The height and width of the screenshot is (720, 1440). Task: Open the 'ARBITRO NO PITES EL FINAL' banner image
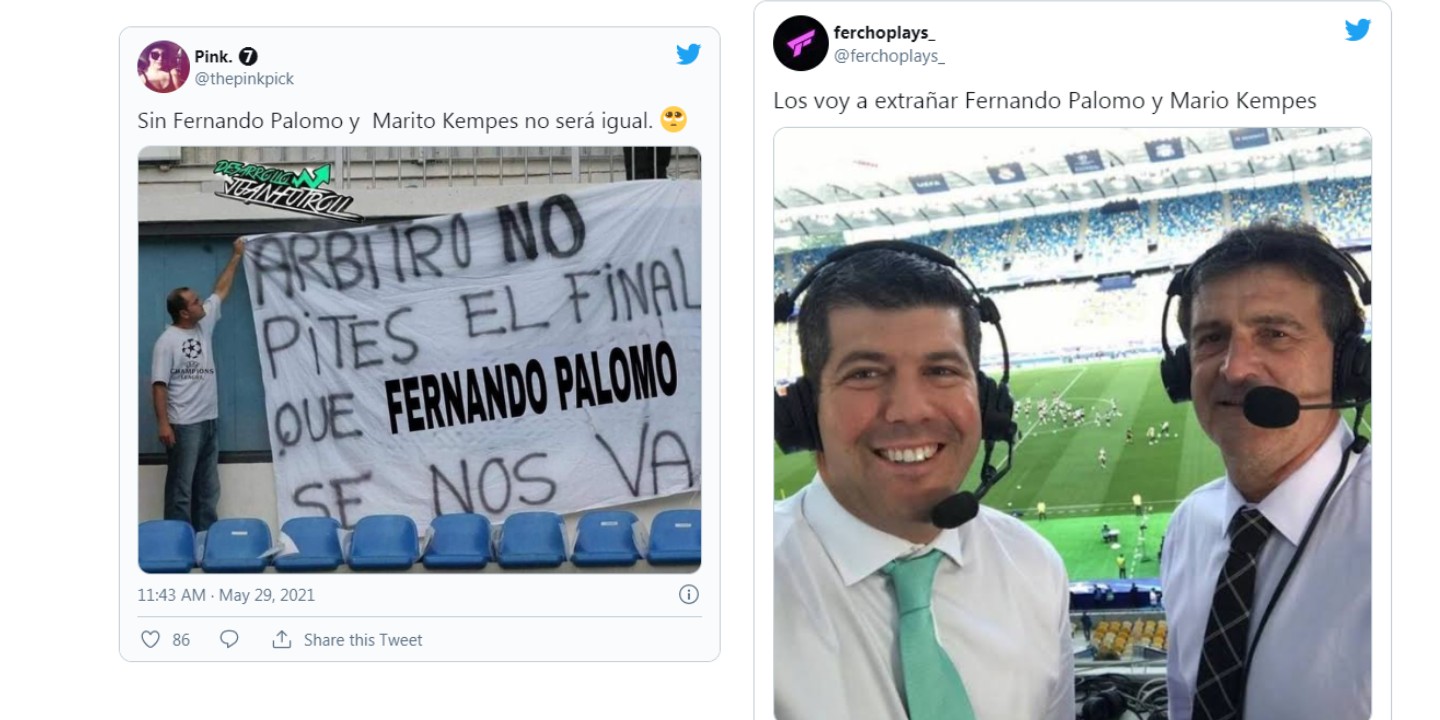tap(419, 360)
